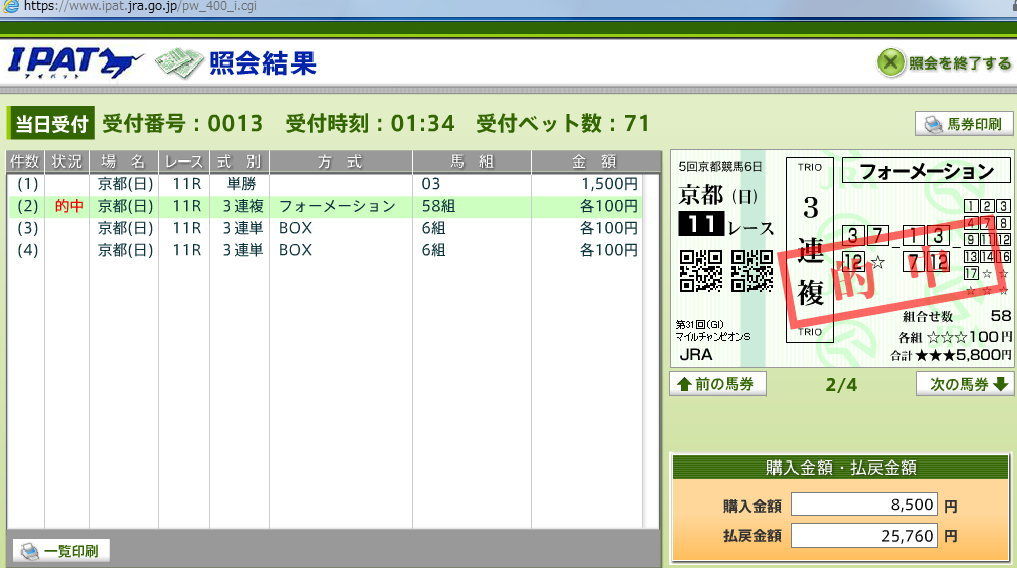This screenshot has width=1017, height=568.
Task: Click the レース column header
Action: tap(184, 161)
